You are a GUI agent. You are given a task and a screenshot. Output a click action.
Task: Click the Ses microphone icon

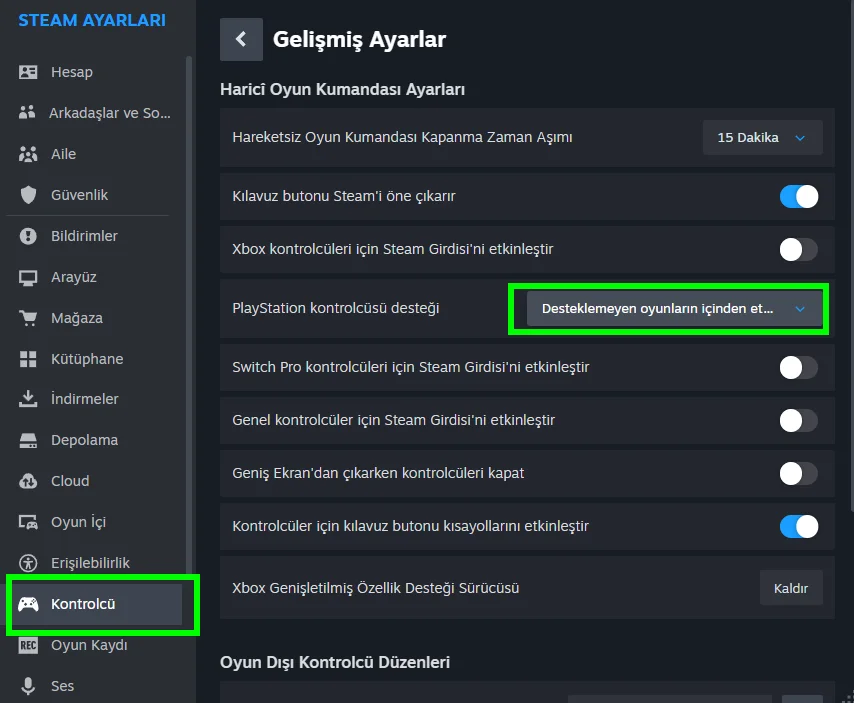(28, 686)
